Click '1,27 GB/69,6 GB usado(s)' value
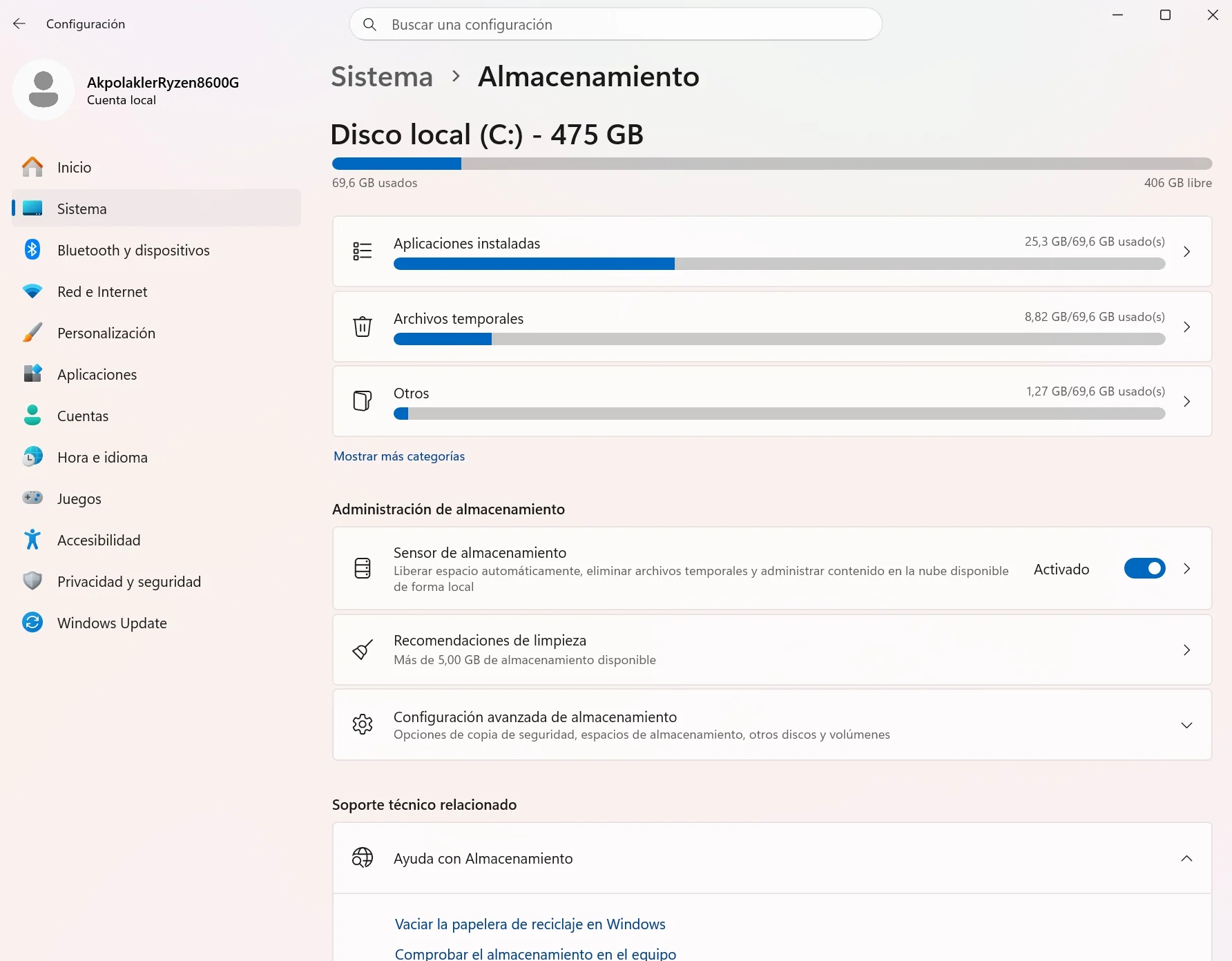This screenshot has width=1232, height=961. pos(1095,391)
